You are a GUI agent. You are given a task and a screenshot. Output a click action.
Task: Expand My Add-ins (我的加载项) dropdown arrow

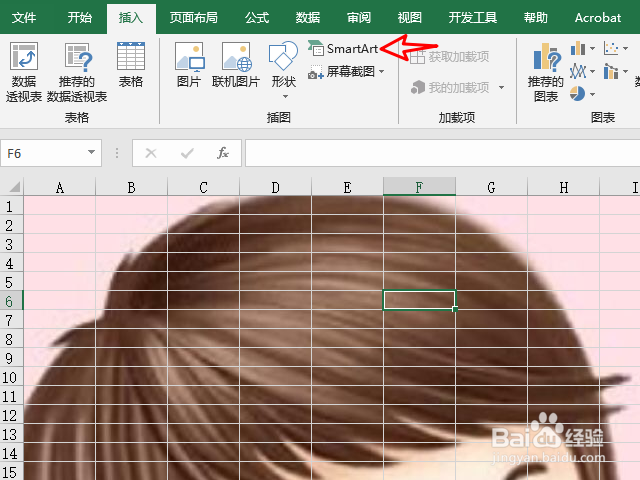click(x=501, y=87)
